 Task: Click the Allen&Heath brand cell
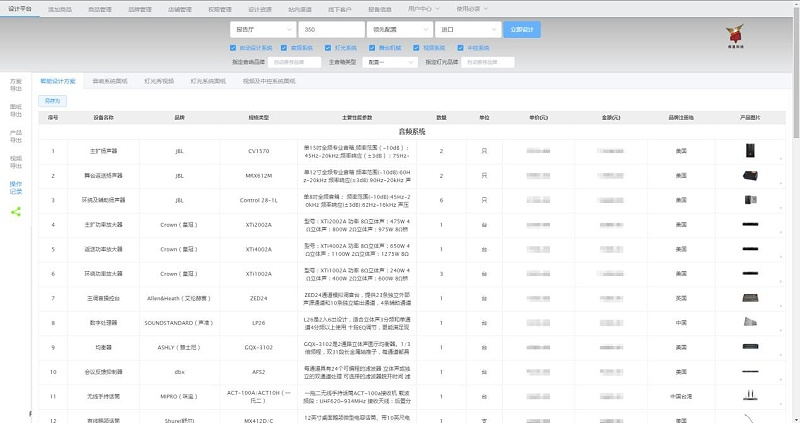tap(179, 298)
